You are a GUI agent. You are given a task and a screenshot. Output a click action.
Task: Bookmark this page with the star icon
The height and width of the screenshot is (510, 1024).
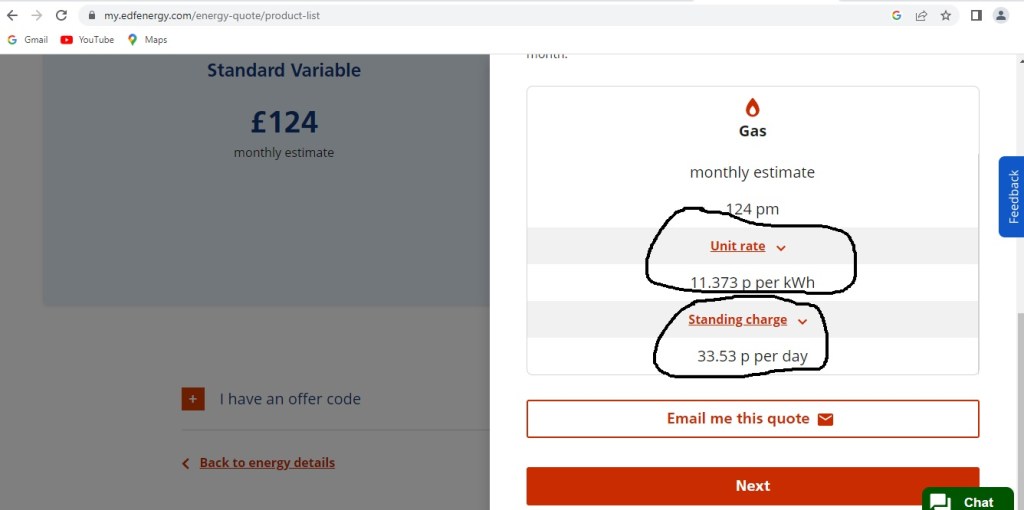point(945,16)
